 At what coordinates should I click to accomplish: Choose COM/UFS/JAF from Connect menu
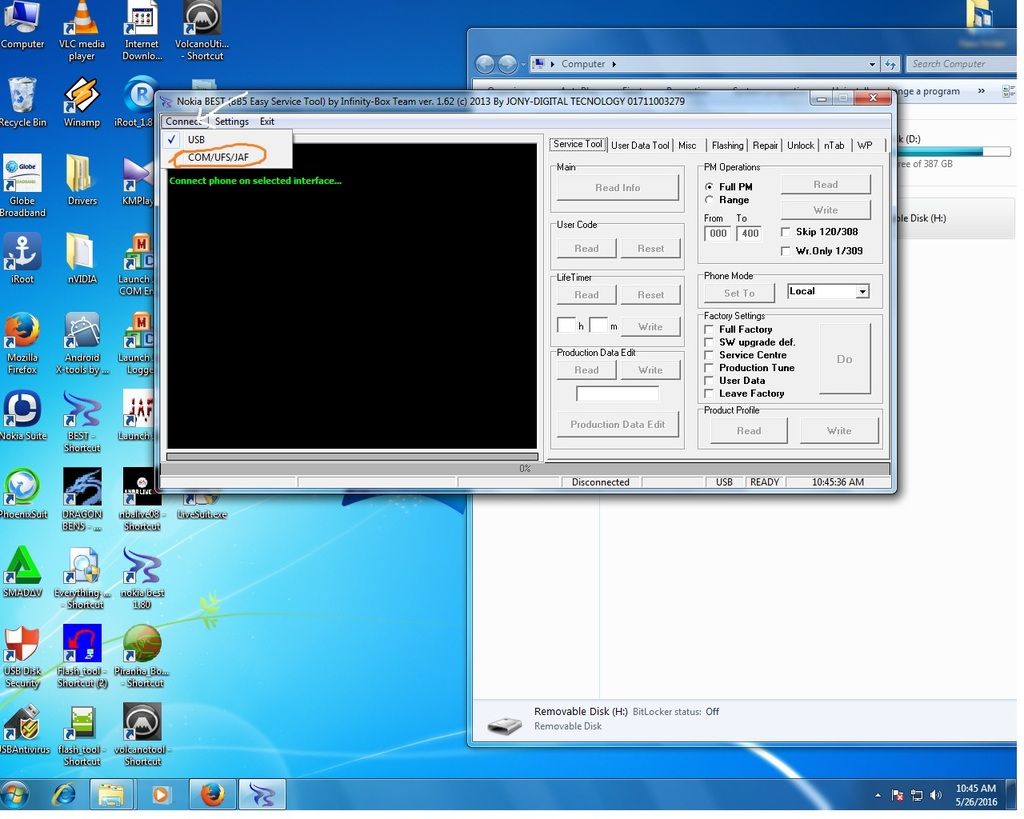coord(218,157)
